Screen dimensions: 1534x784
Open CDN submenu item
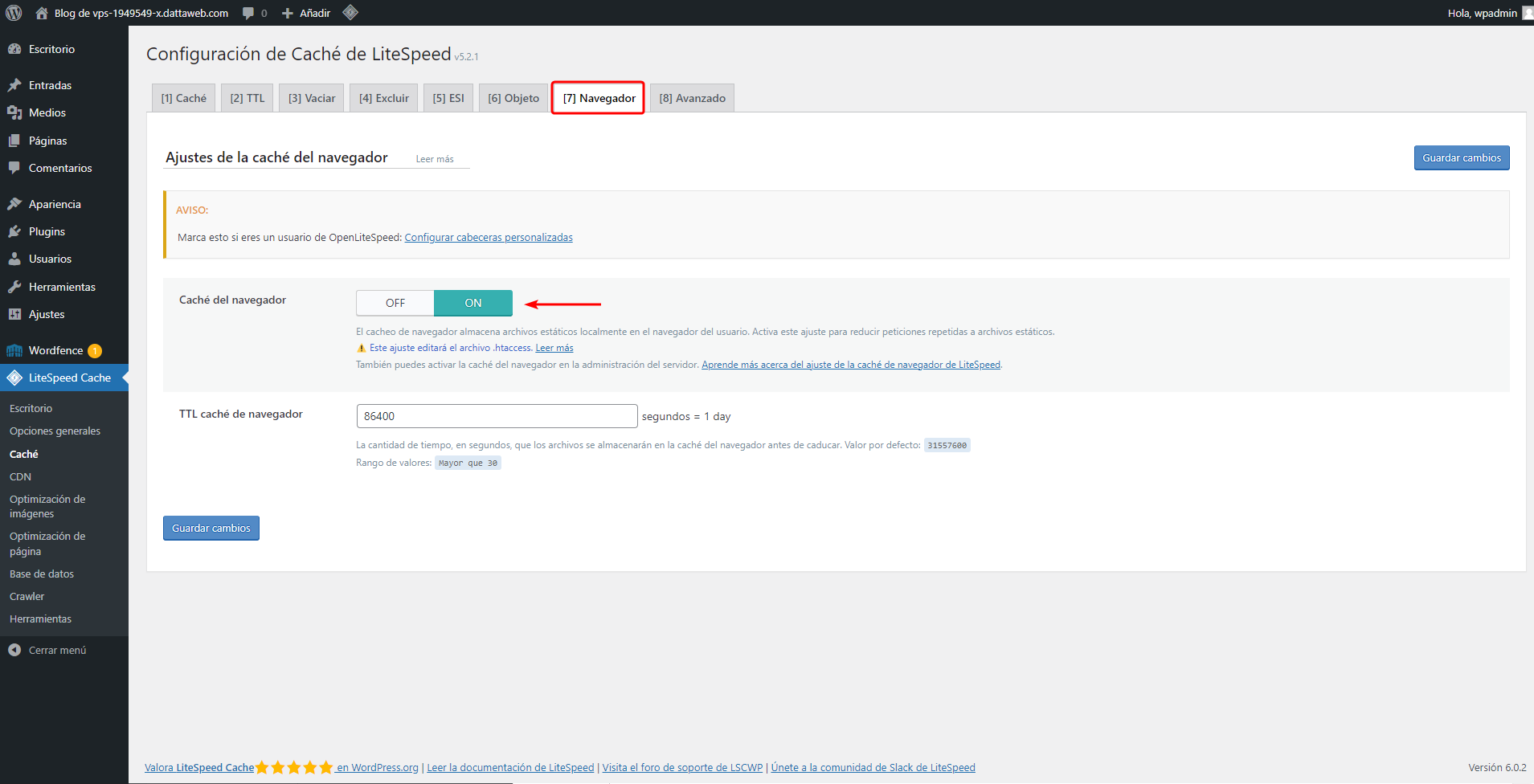click(20, 476)
